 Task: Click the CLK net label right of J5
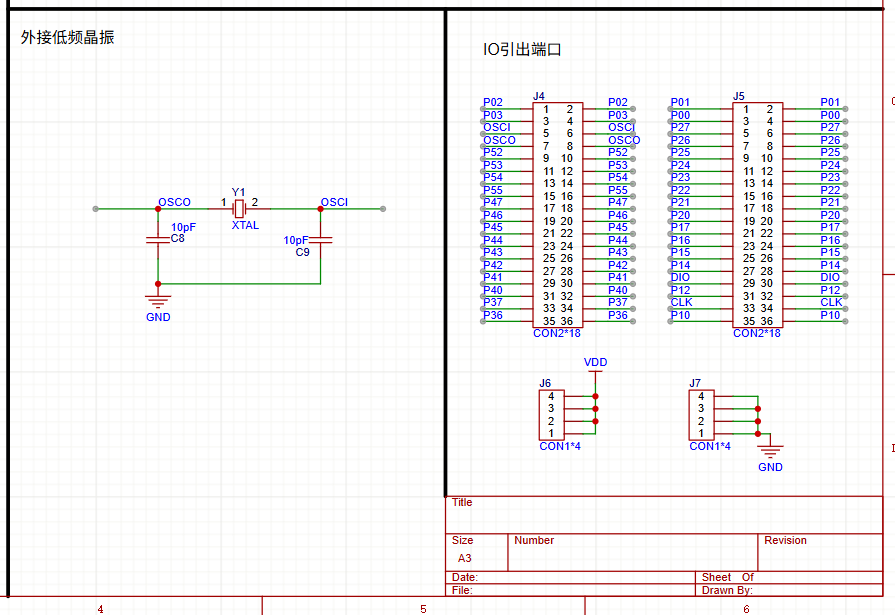[831, 303]
